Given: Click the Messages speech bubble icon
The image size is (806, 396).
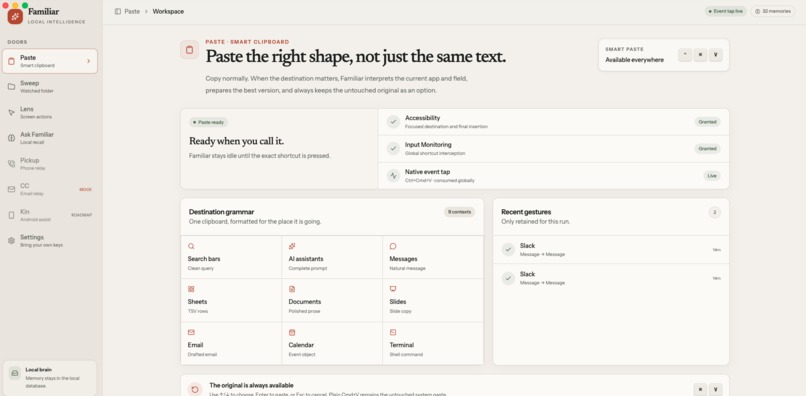Looking at the screenshot, I should point(393,246).
